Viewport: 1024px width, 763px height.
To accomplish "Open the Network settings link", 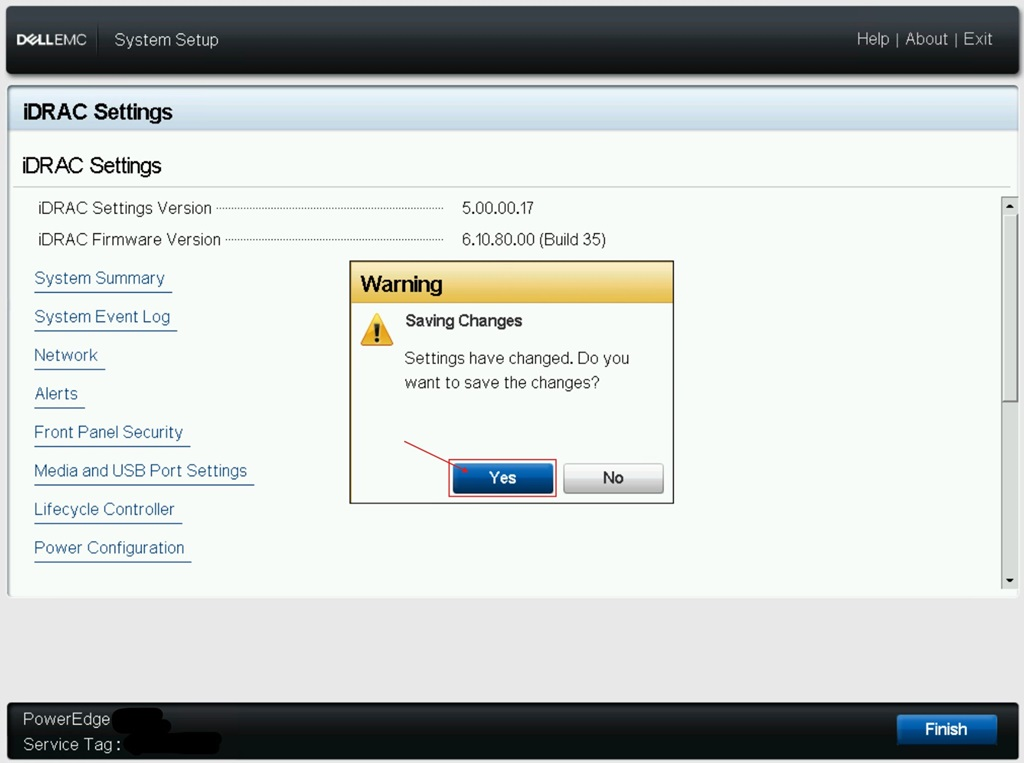I will [66, 355].
